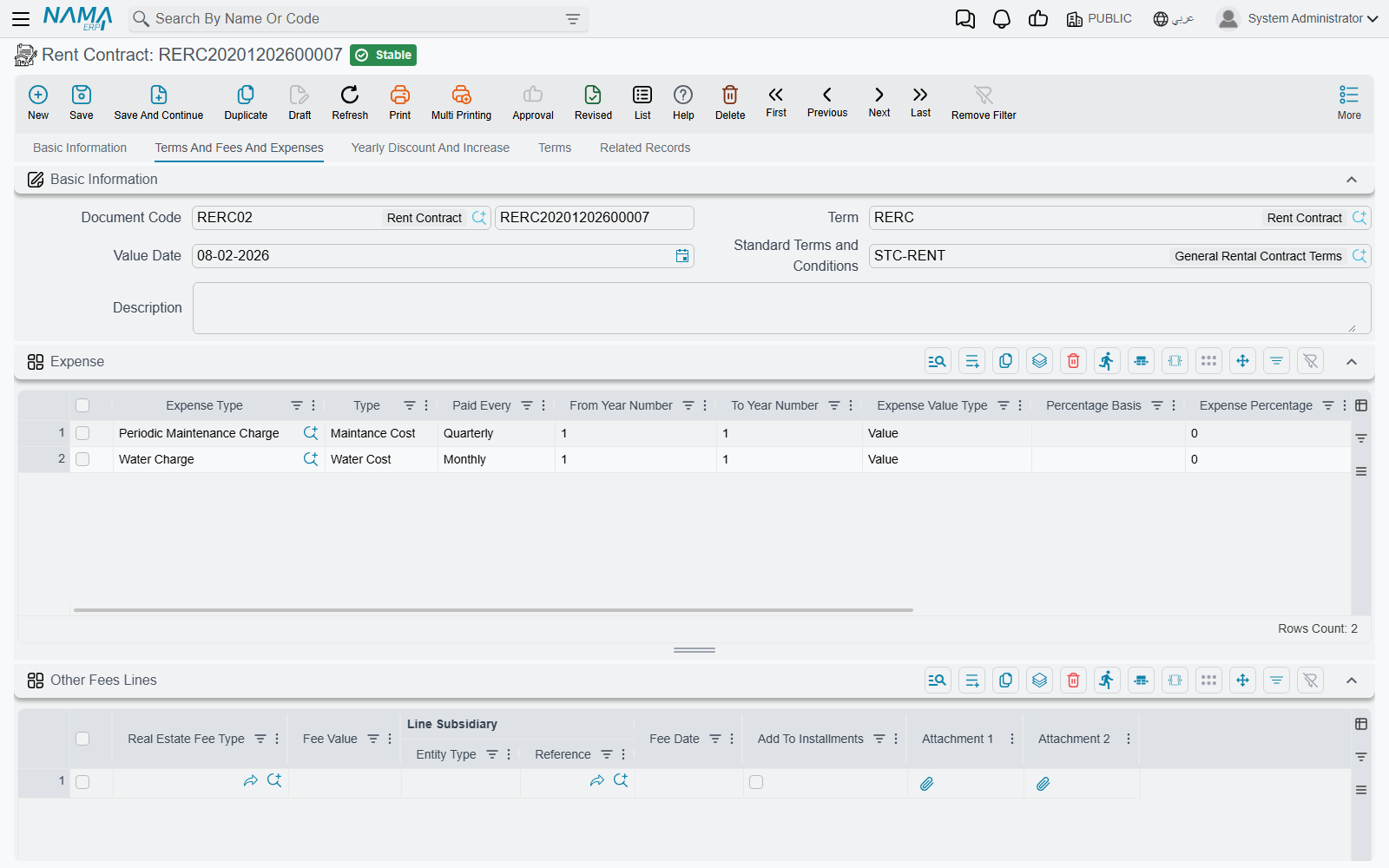Go to the Previous record
The height and width of the screenshot is (868, 1389).
pos(827,102)
